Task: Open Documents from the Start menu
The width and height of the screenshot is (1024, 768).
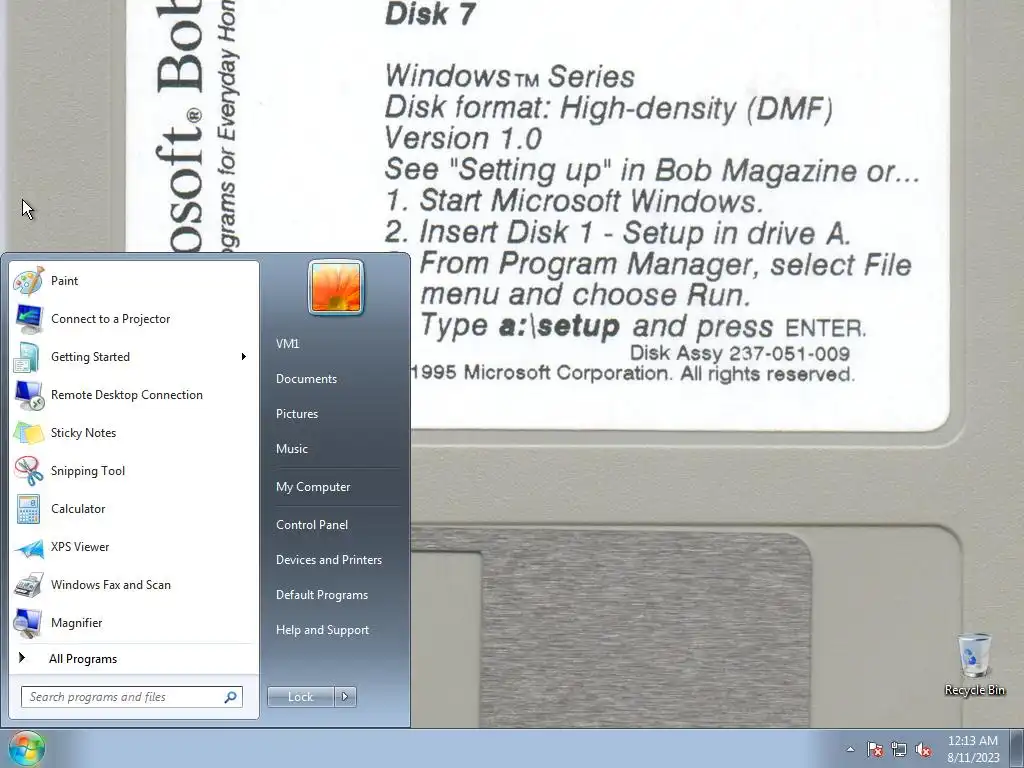Action: pos(306,379)
